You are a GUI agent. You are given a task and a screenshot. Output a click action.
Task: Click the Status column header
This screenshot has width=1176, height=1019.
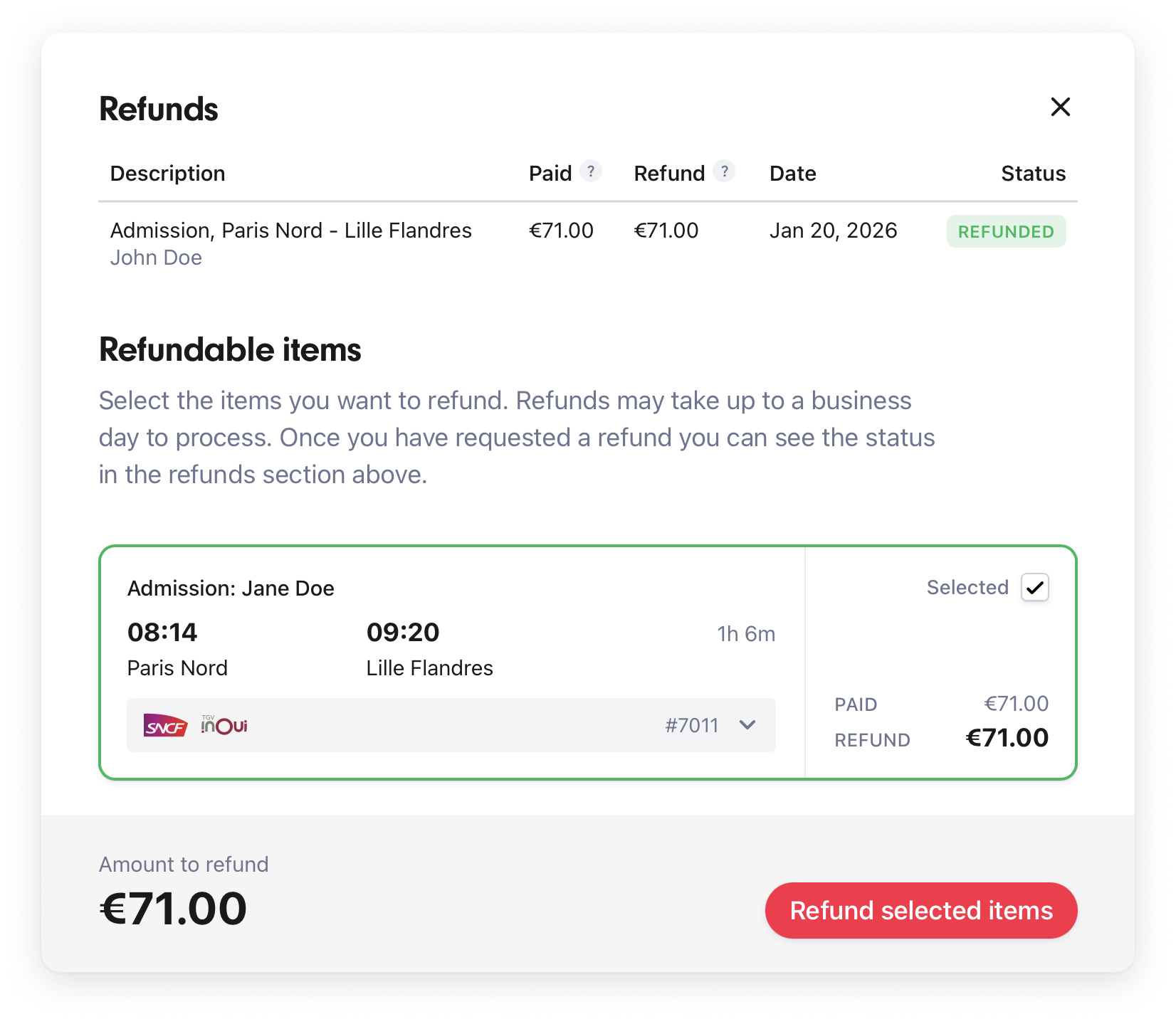(1033, 174)
